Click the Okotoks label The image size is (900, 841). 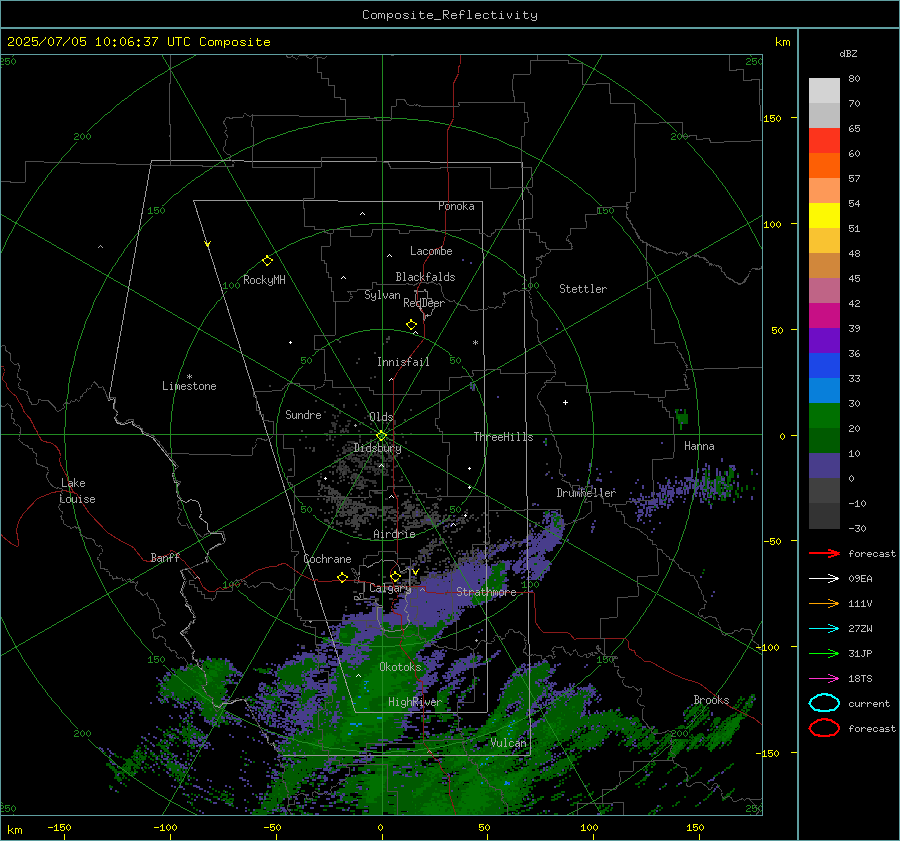tap(400, 667)
